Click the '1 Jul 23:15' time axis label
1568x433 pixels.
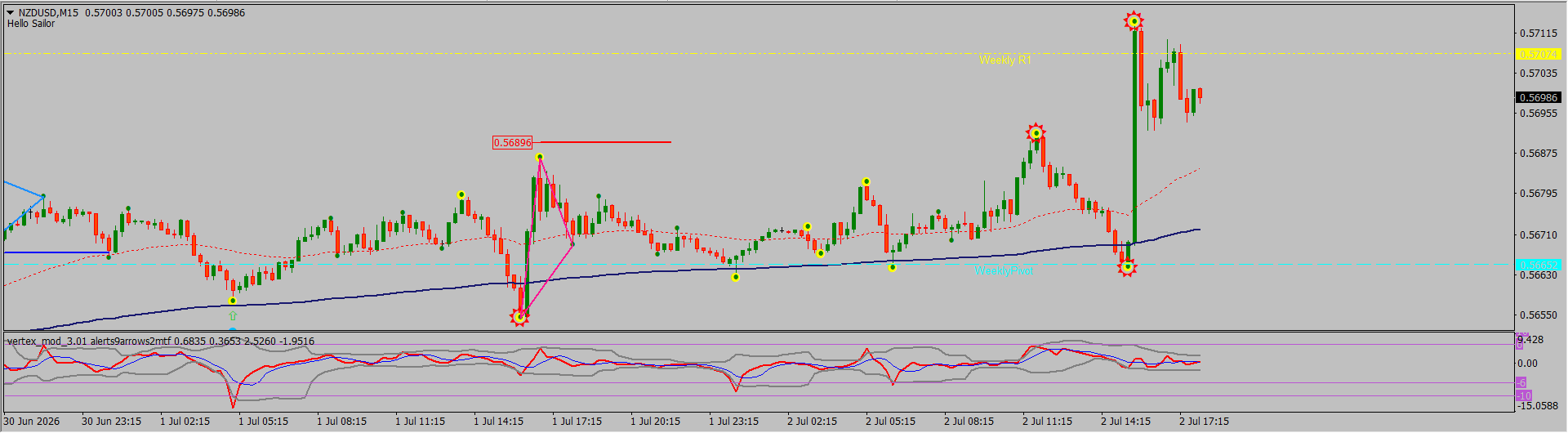pos(734,422)
